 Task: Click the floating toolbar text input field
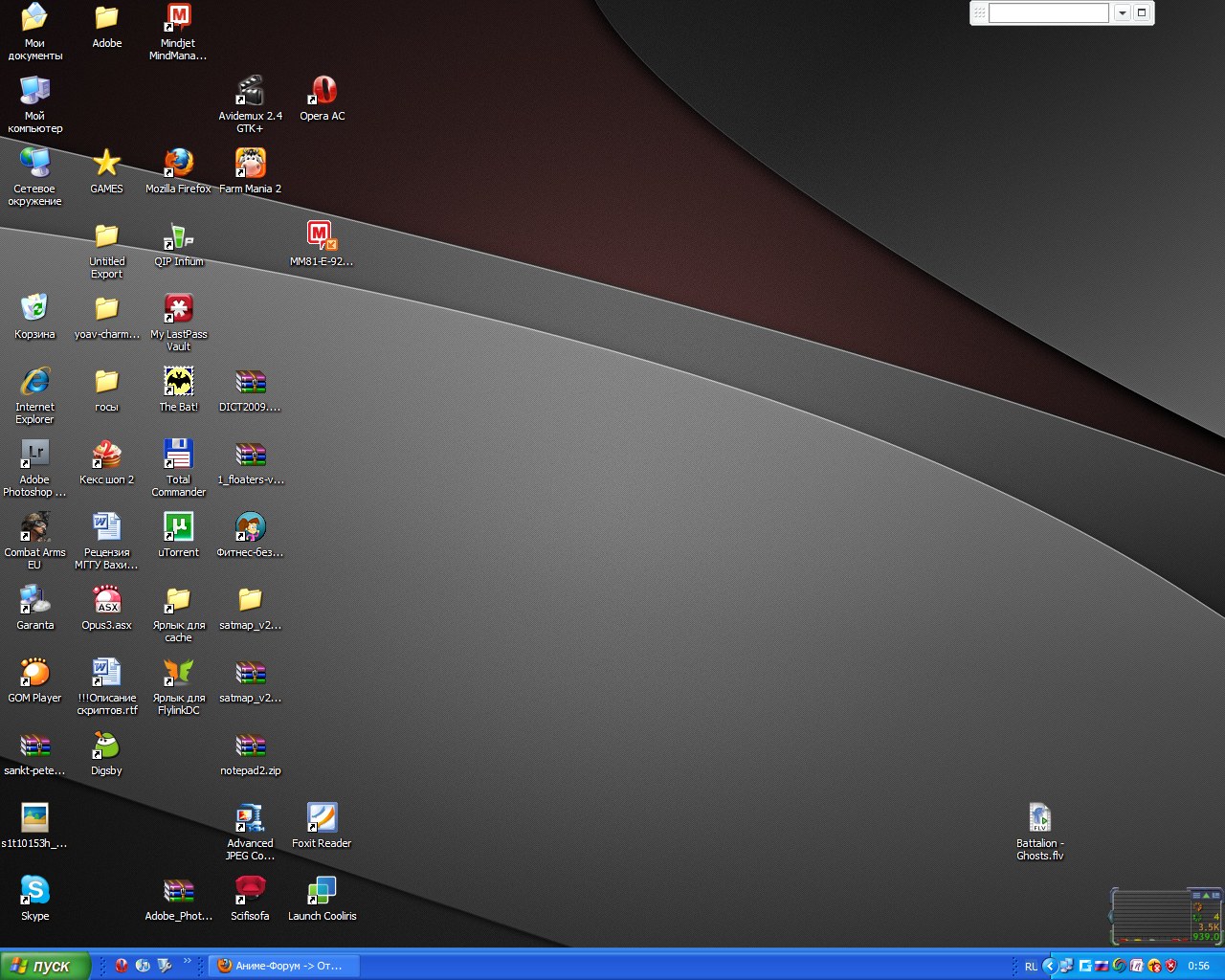pos(1048,12)
